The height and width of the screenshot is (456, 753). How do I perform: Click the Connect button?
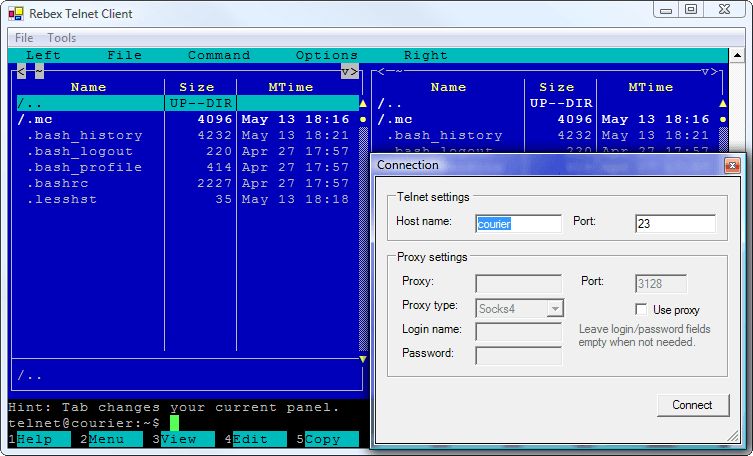click(x=693, y=405)
